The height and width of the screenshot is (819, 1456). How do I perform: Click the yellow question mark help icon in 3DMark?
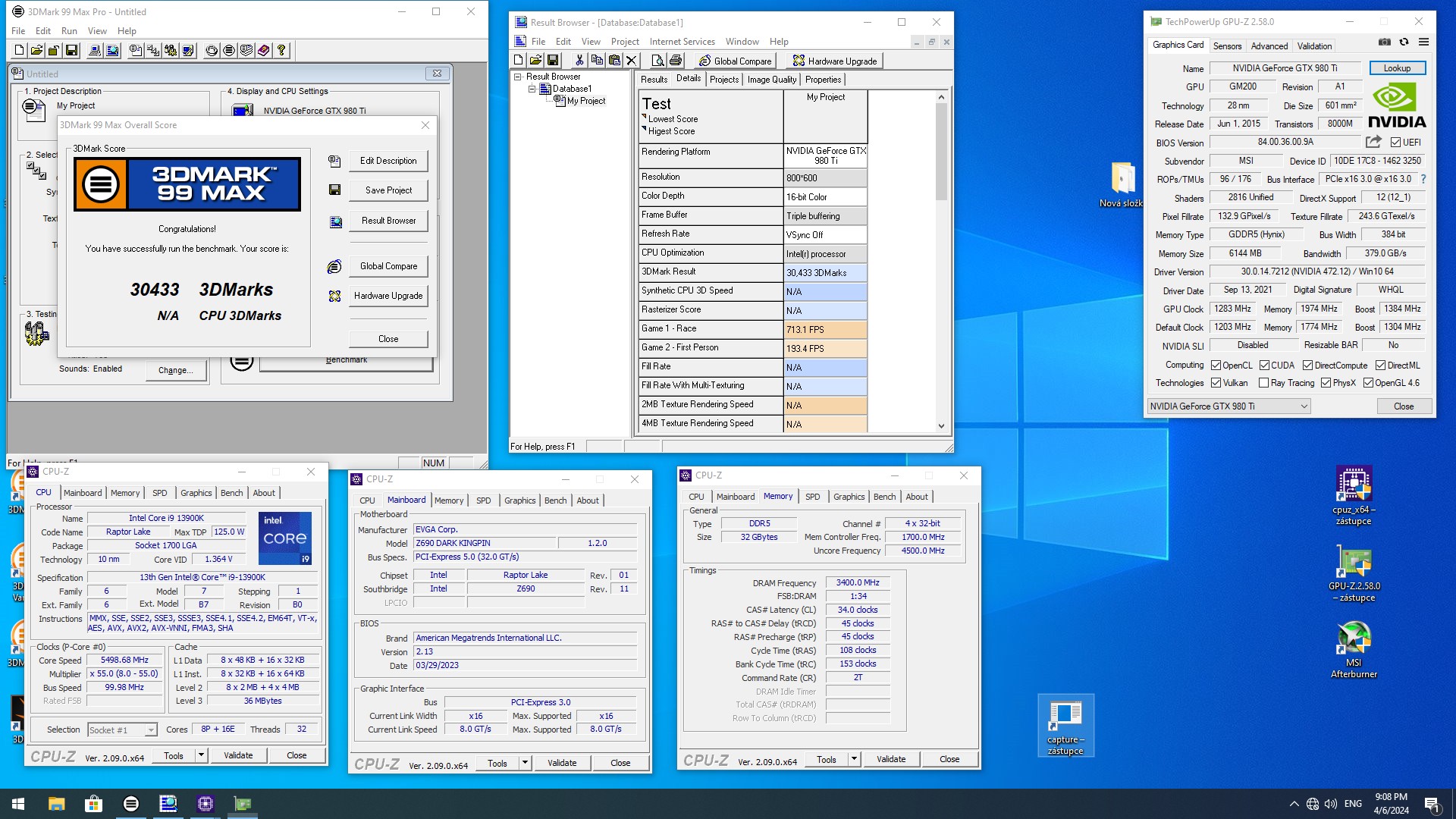point(281,51)
